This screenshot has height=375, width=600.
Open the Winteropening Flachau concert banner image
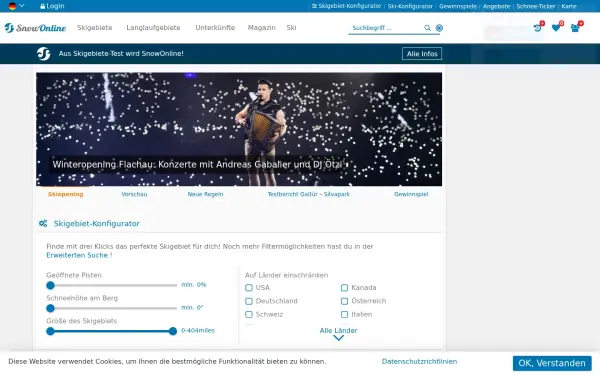(x=239, y=129)
